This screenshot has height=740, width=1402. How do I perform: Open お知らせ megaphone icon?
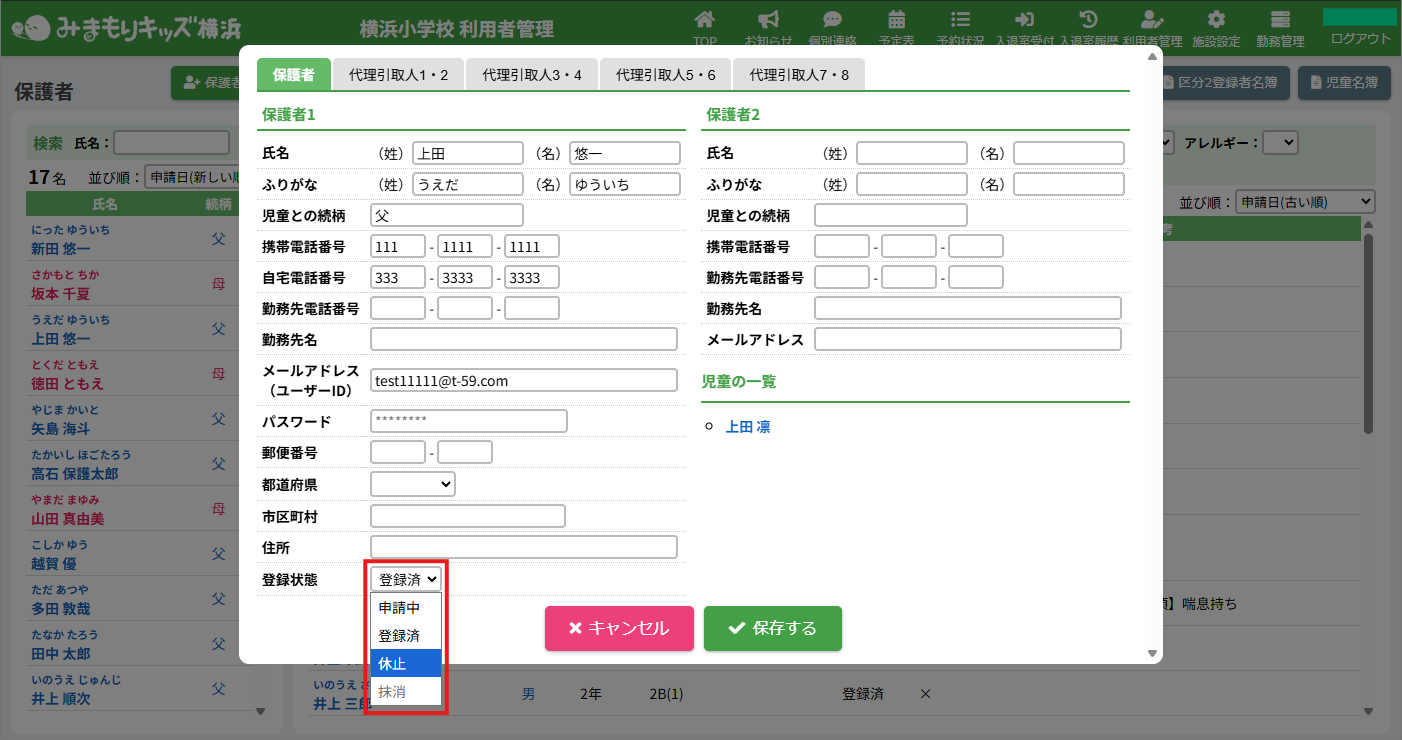click(768, 20)
